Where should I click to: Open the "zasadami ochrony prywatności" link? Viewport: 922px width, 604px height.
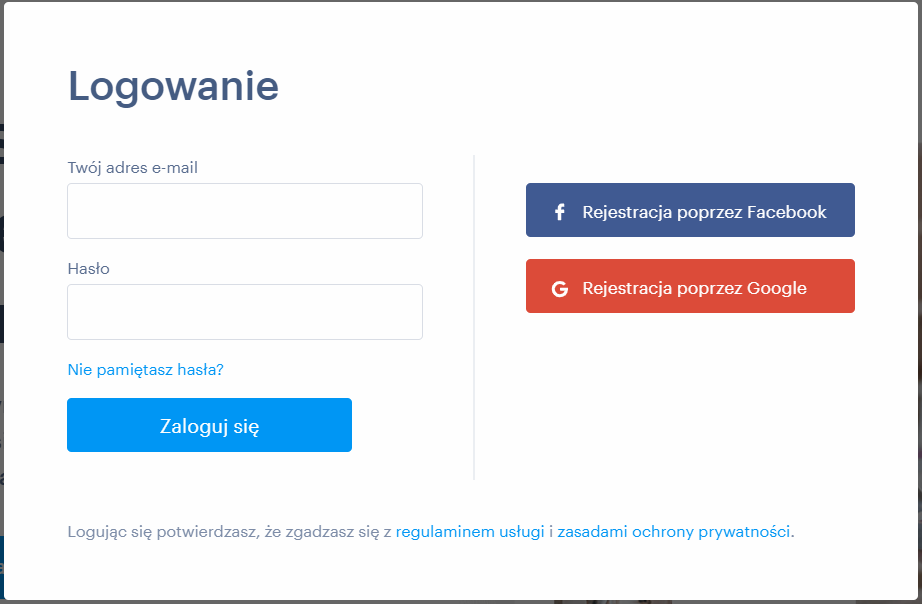coord(674,532)
